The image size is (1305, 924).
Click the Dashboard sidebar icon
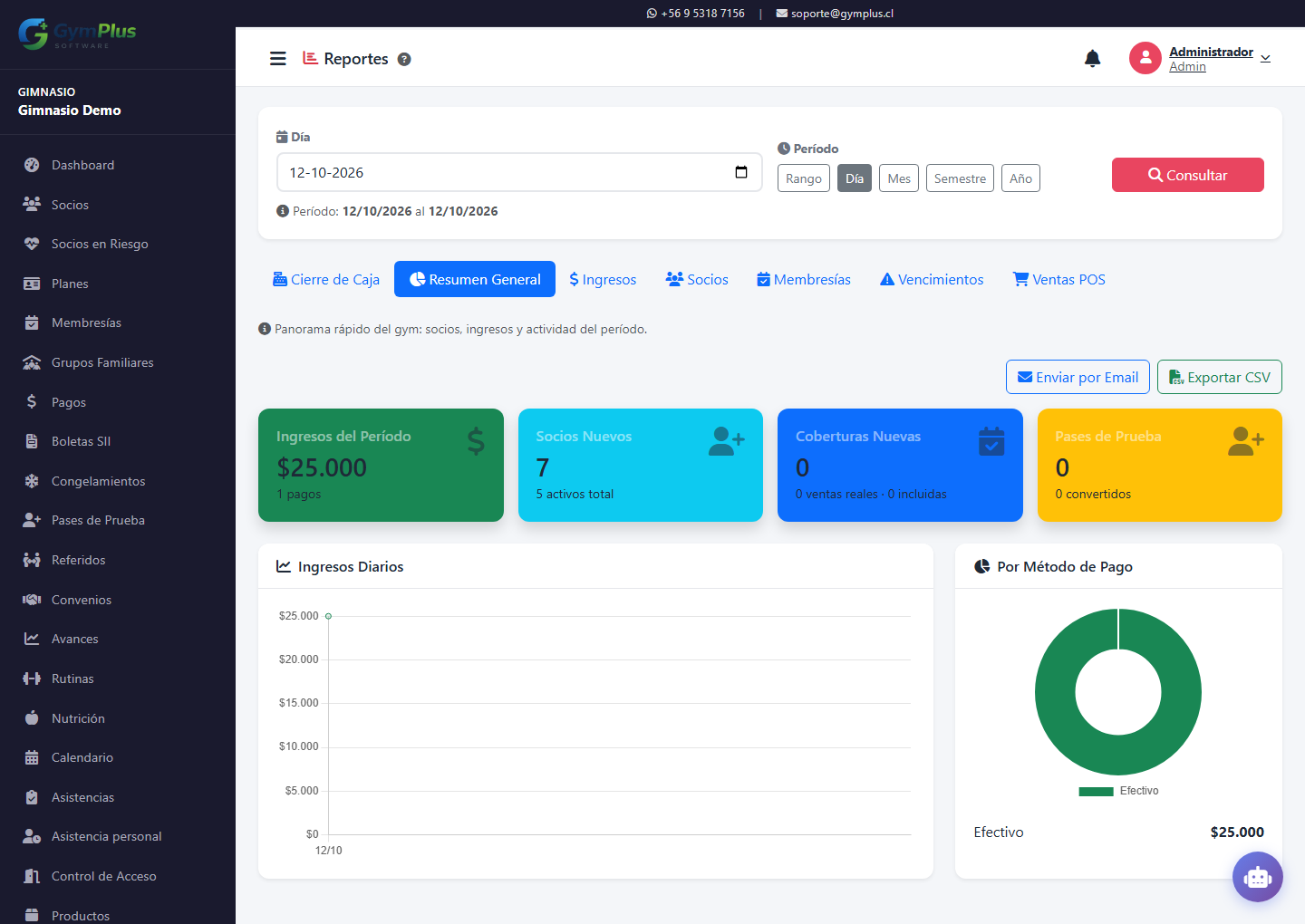coord(32,165)
